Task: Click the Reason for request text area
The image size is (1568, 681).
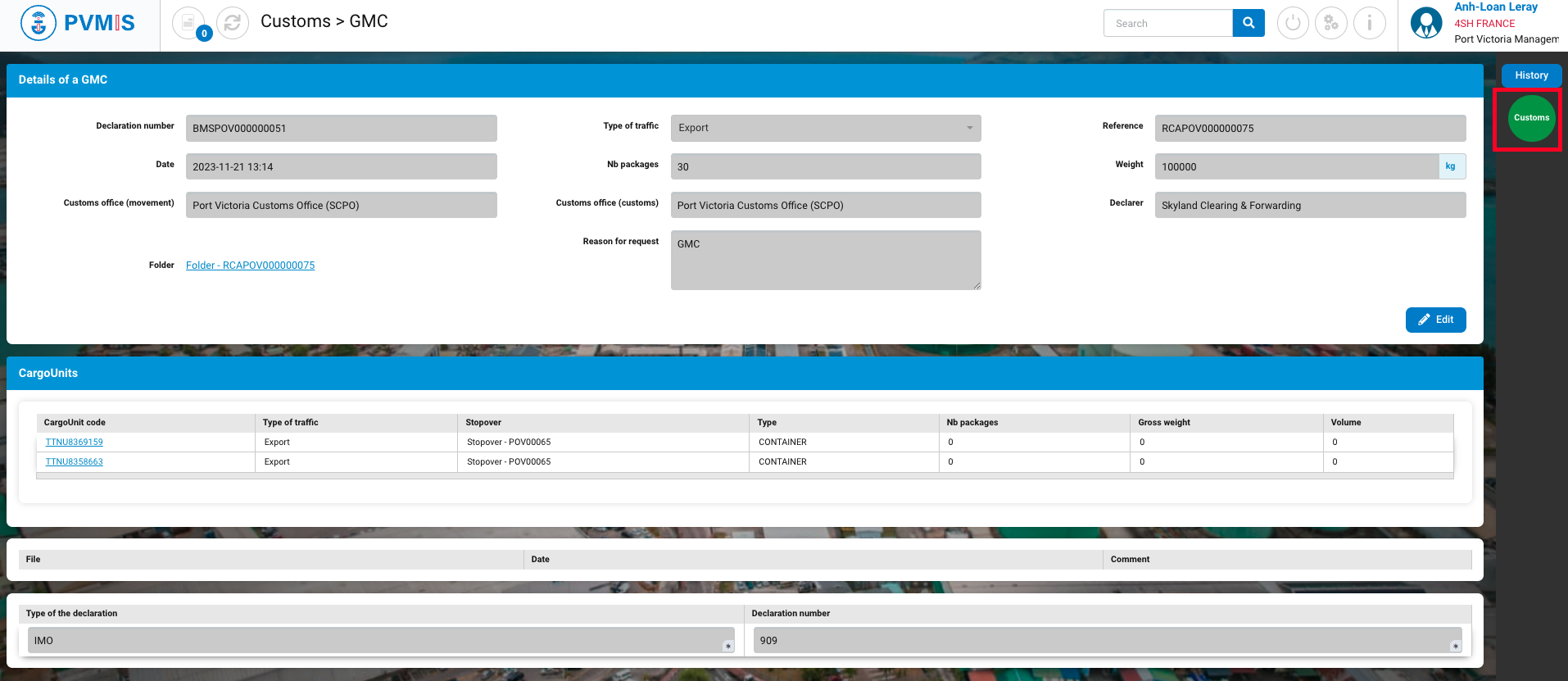Action: click(x=825, y=260)
